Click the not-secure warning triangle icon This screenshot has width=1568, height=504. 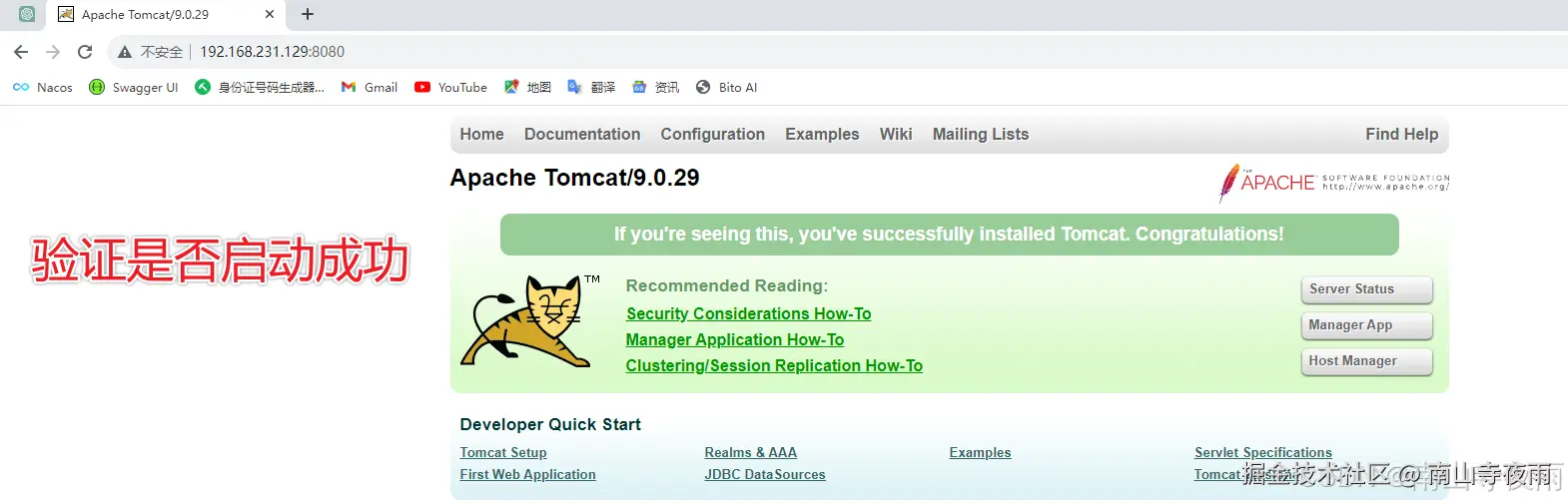click(125, 52)
